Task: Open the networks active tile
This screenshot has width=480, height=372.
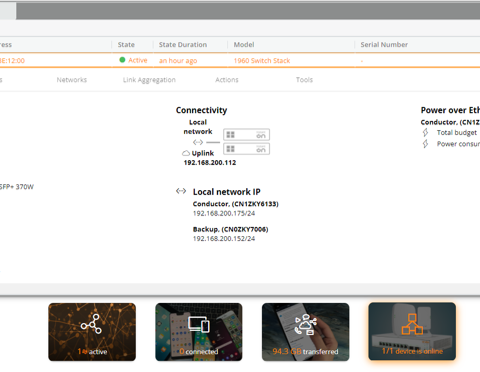Action: coord(92,332)
